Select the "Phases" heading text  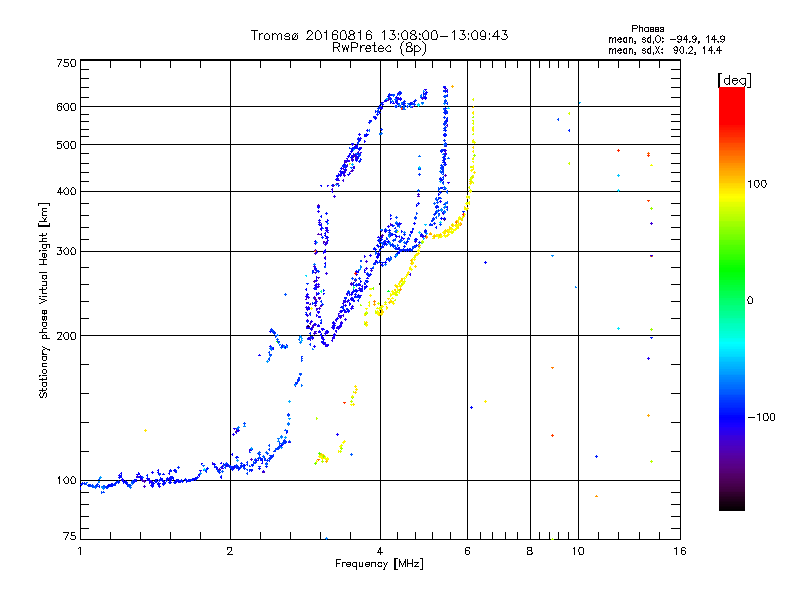pos(647,29)
